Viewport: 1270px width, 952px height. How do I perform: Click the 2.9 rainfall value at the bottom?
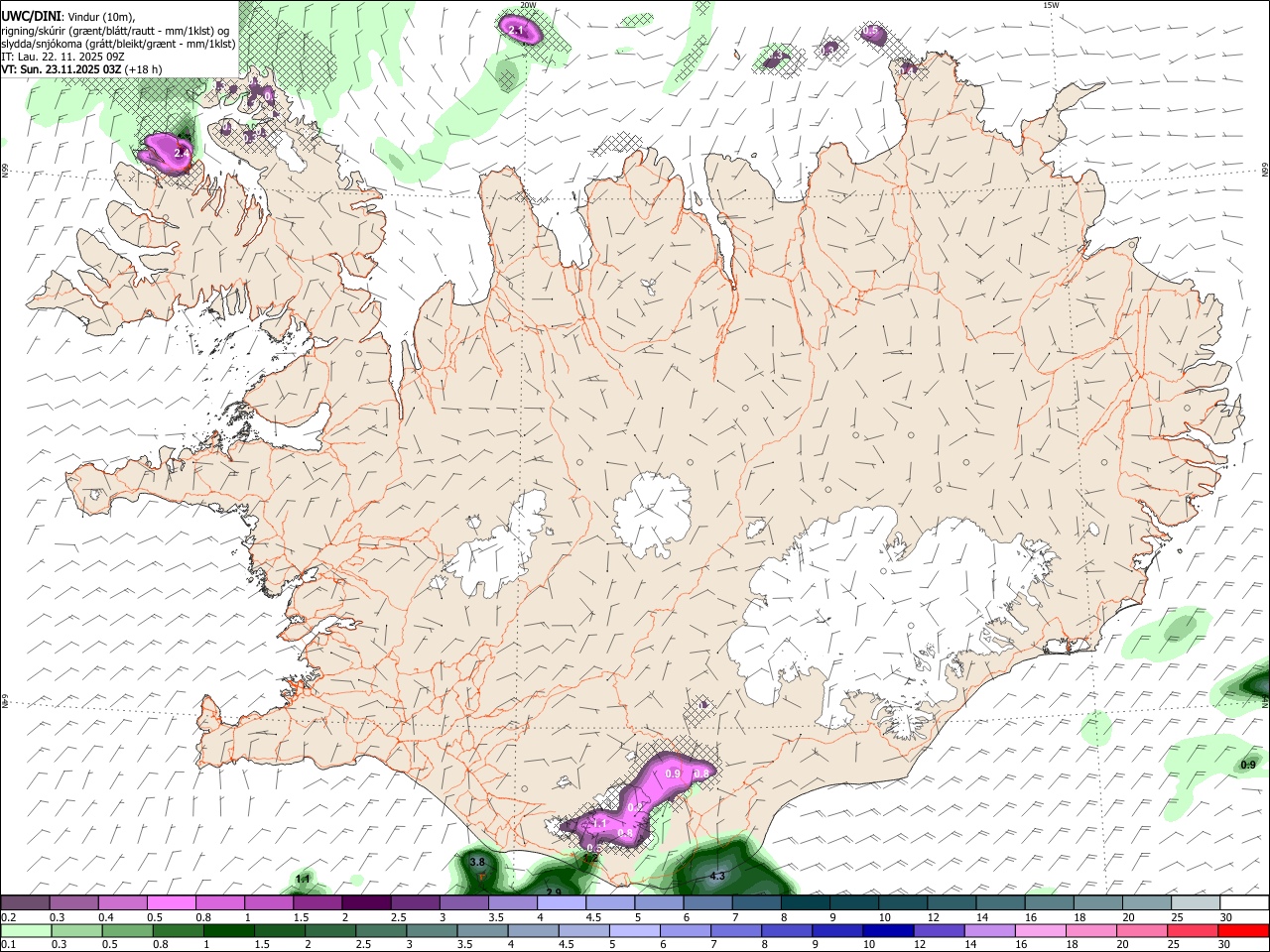coord(555,892)
